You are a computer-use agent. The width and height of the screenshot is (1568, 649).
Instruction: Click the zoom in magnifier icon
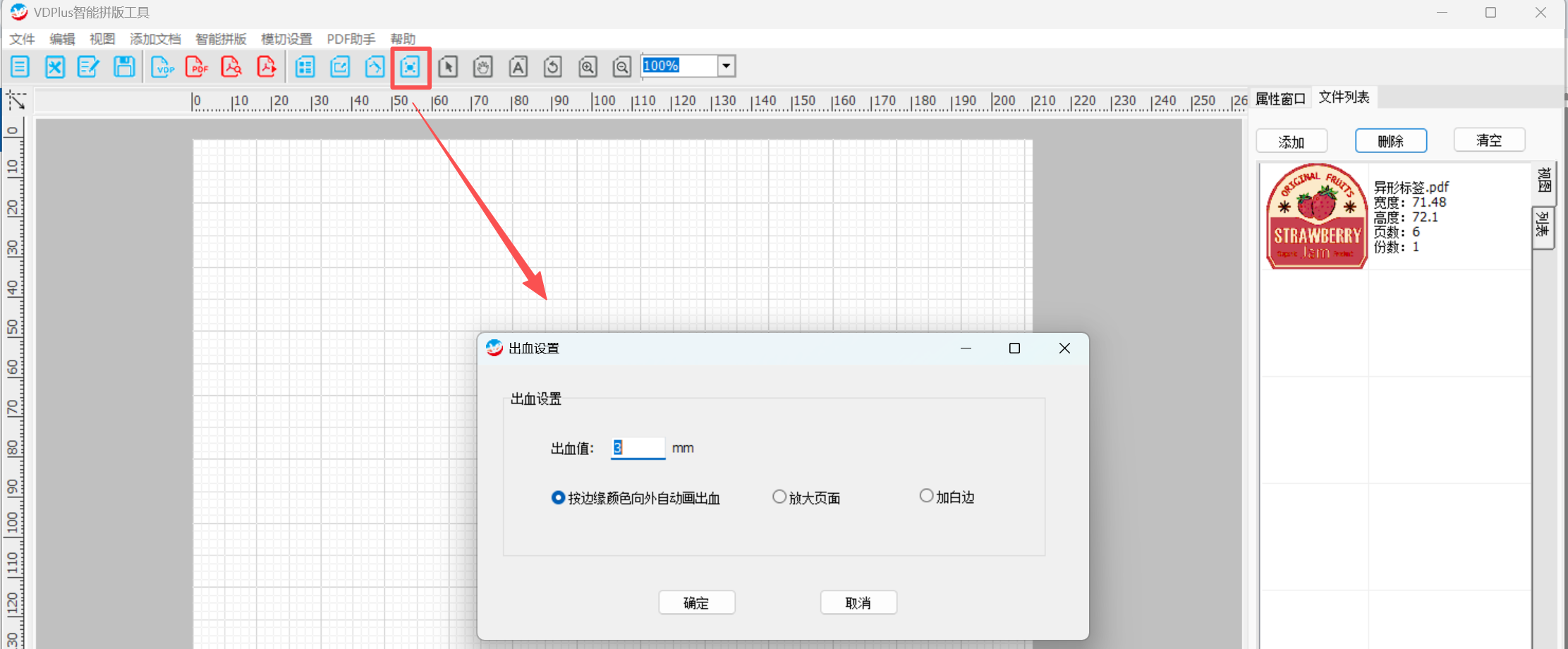point(588,67)
